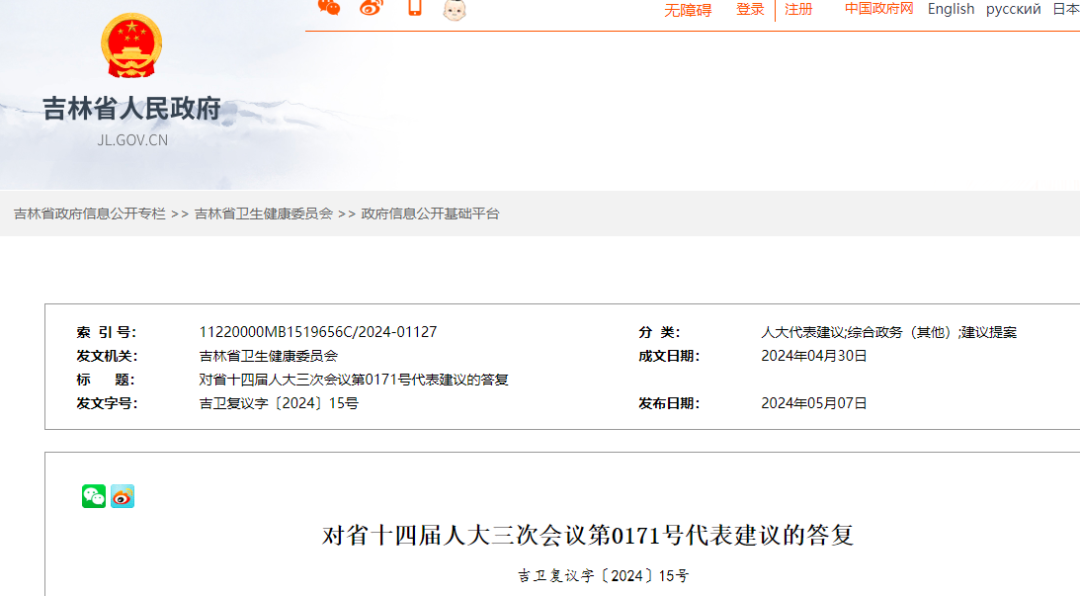Select 成文日期 value 2024年04月30日

(x=814, y=356)
